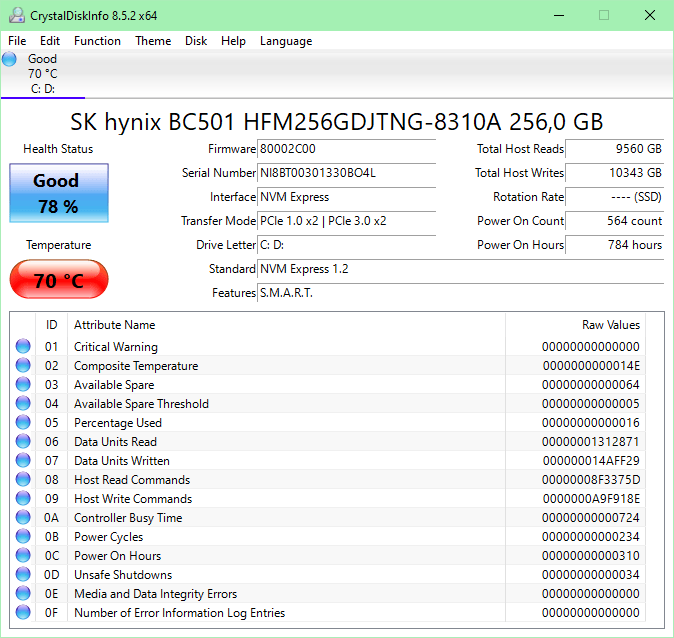Open the Theme menu

click(x=153, y=41)
